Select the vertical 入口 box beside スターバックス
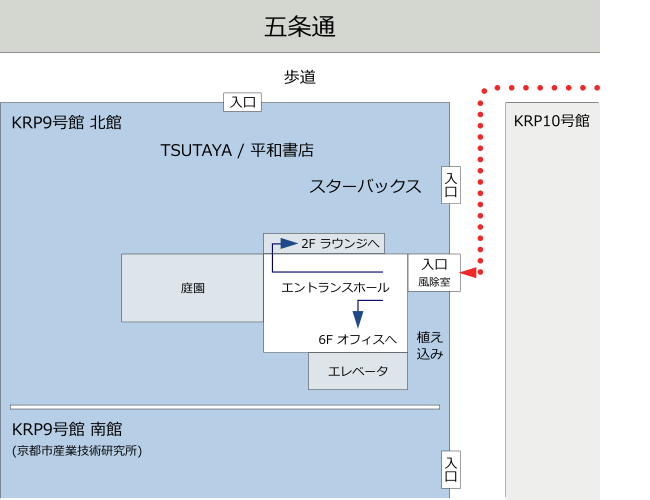650x500 pixels. tap(451, 185)
